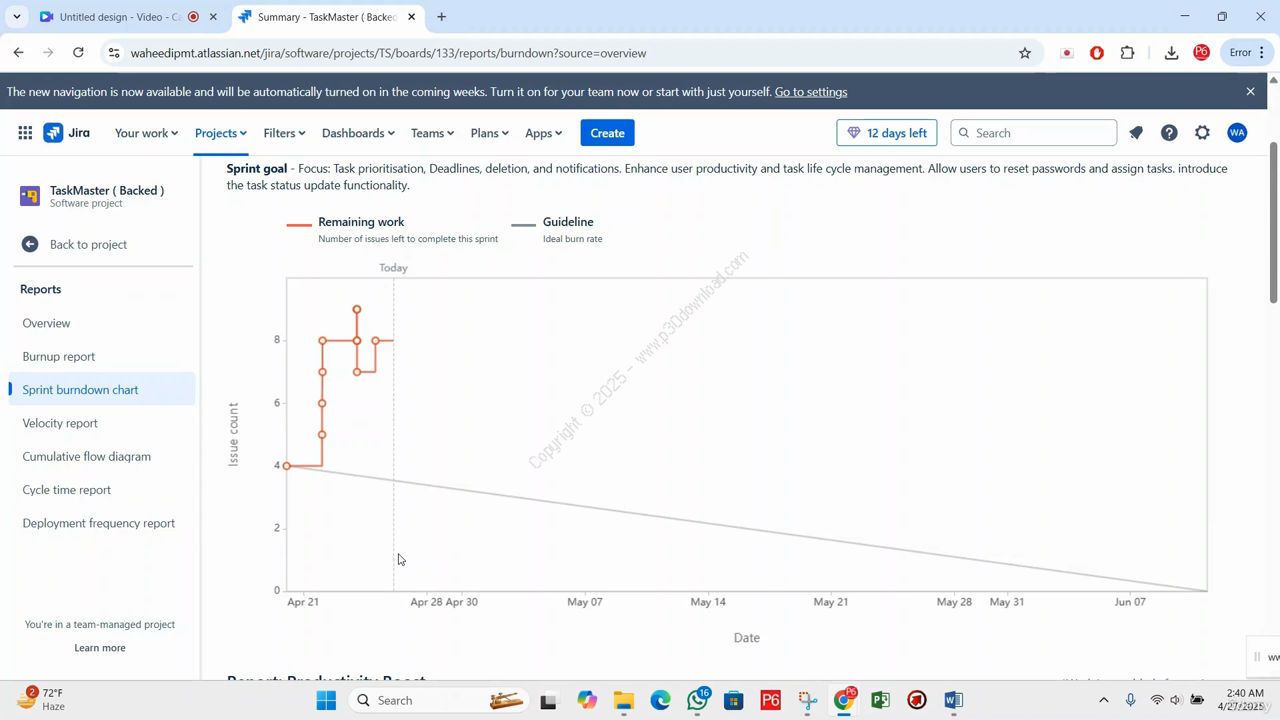The width and height of the screenshot is (1280, 720).
Task: Click inside the Jira Search field
Action: point(1033,133)
